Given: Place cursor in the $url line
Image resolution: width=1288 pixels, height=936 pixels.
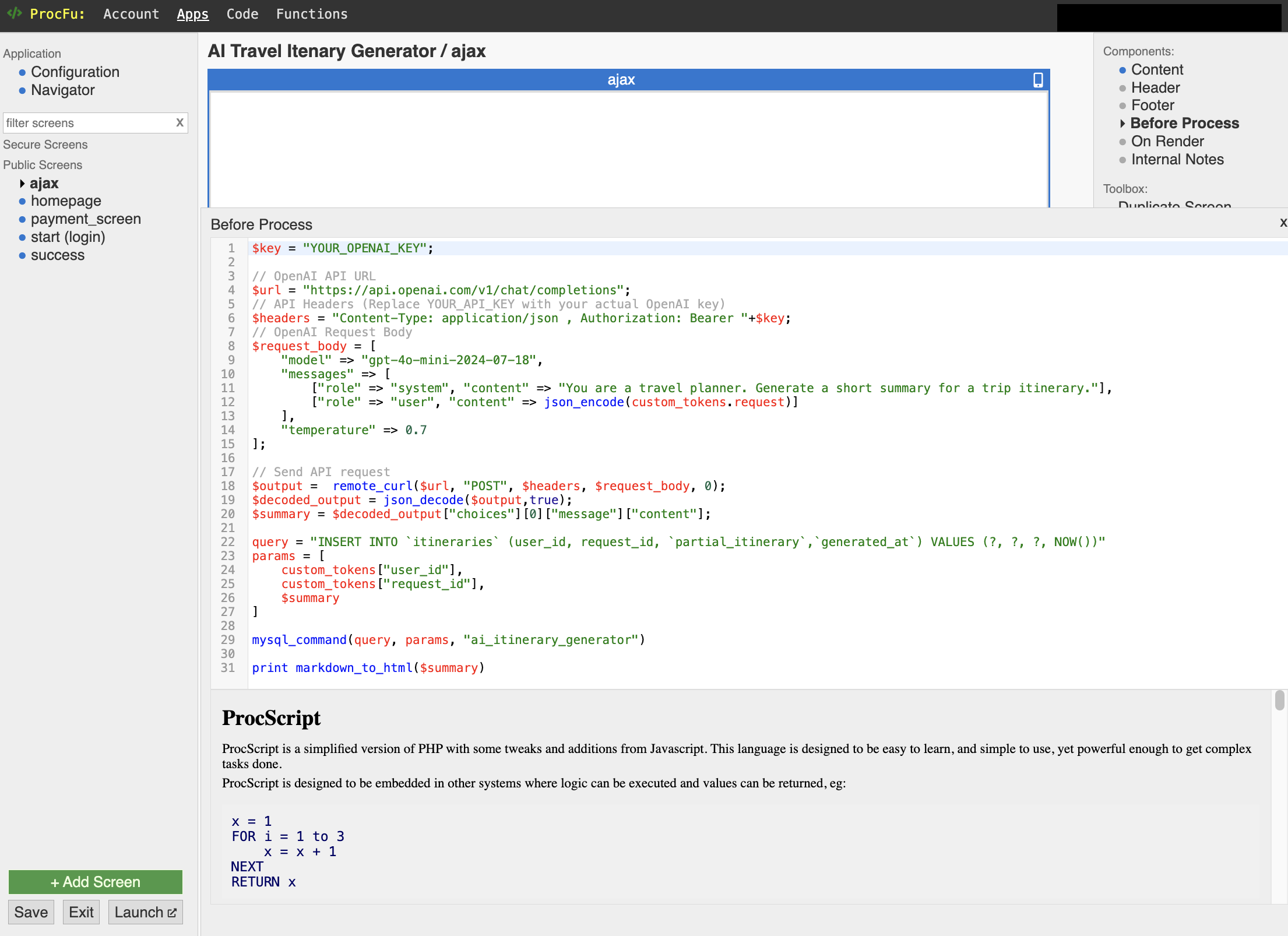Looking at the screenshot, I should coord(441,290).
